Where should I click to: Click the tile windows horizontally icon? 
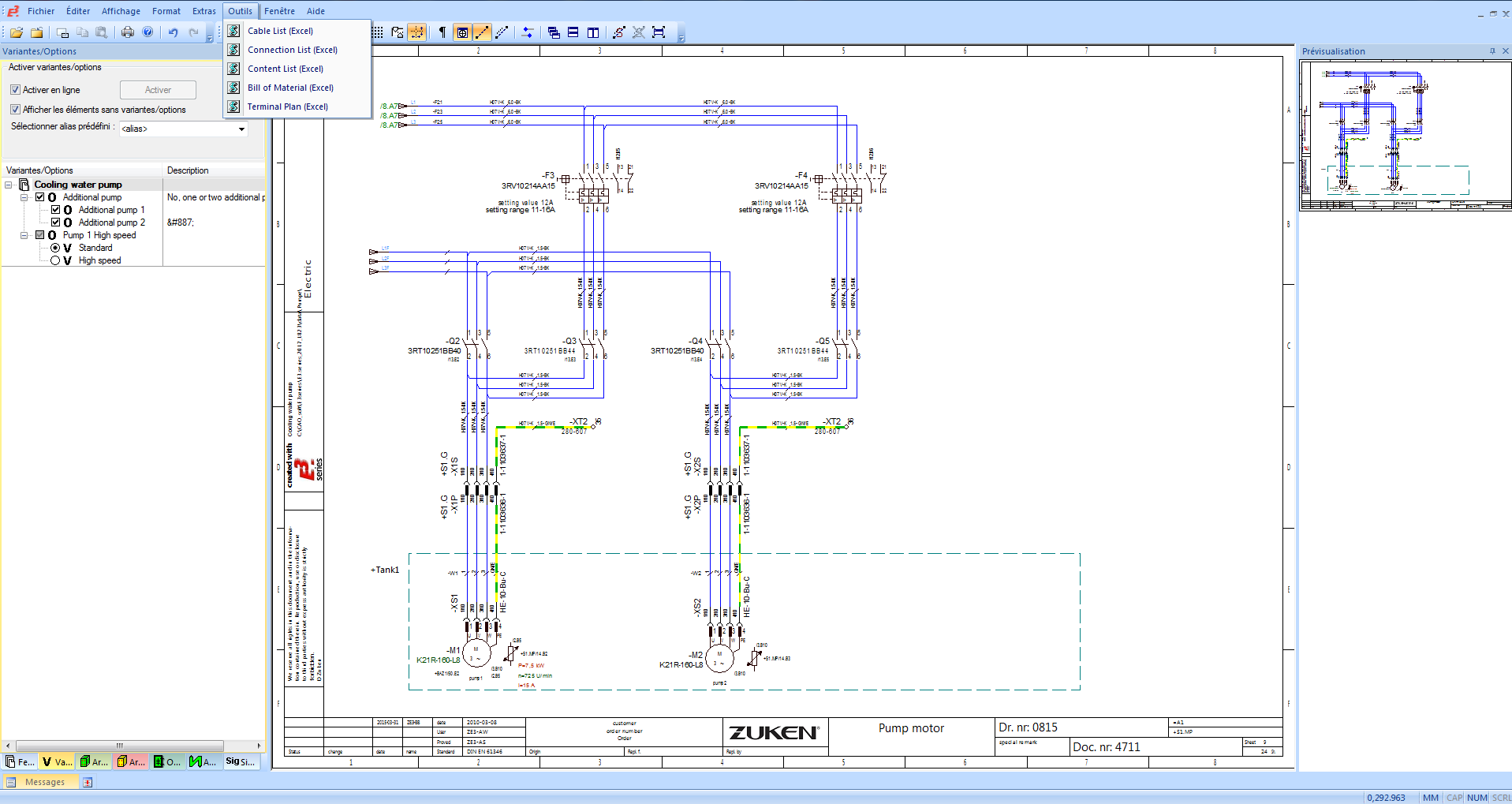pyautogui.click(x=573, y=32)
